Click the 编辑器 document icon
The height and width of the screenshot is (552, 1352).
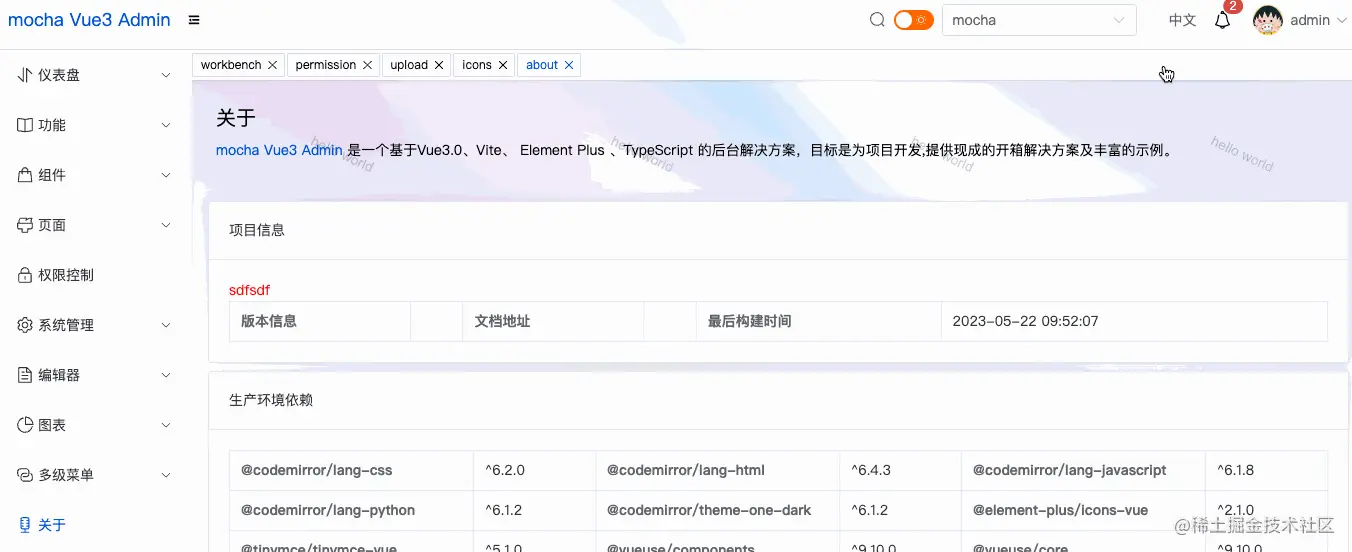point(26,375)
